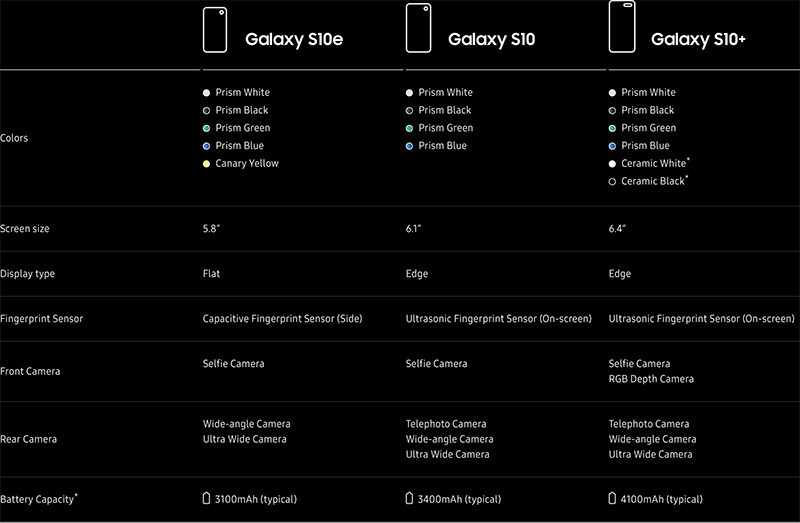Click the Fingerprint Sensor row label
Screen dimensions: 800x523
42,319
